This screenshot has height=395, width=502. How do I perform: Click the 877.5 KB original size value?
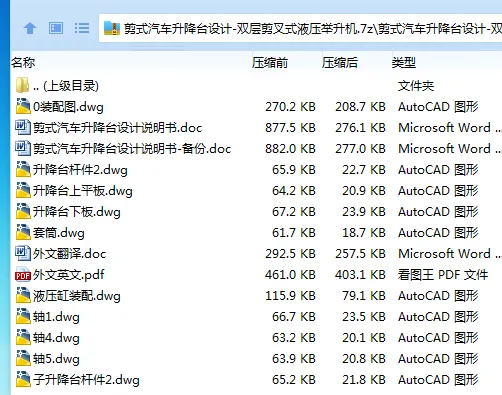[290, 128]
